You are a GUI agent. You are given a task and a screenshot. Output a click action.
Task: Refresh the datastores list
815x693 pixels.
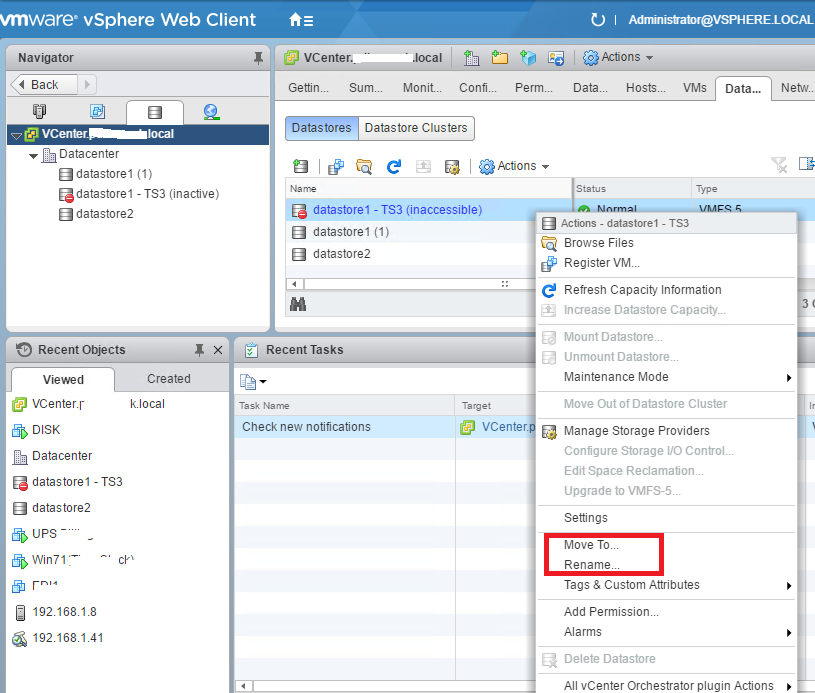click(x=395, y=165)
